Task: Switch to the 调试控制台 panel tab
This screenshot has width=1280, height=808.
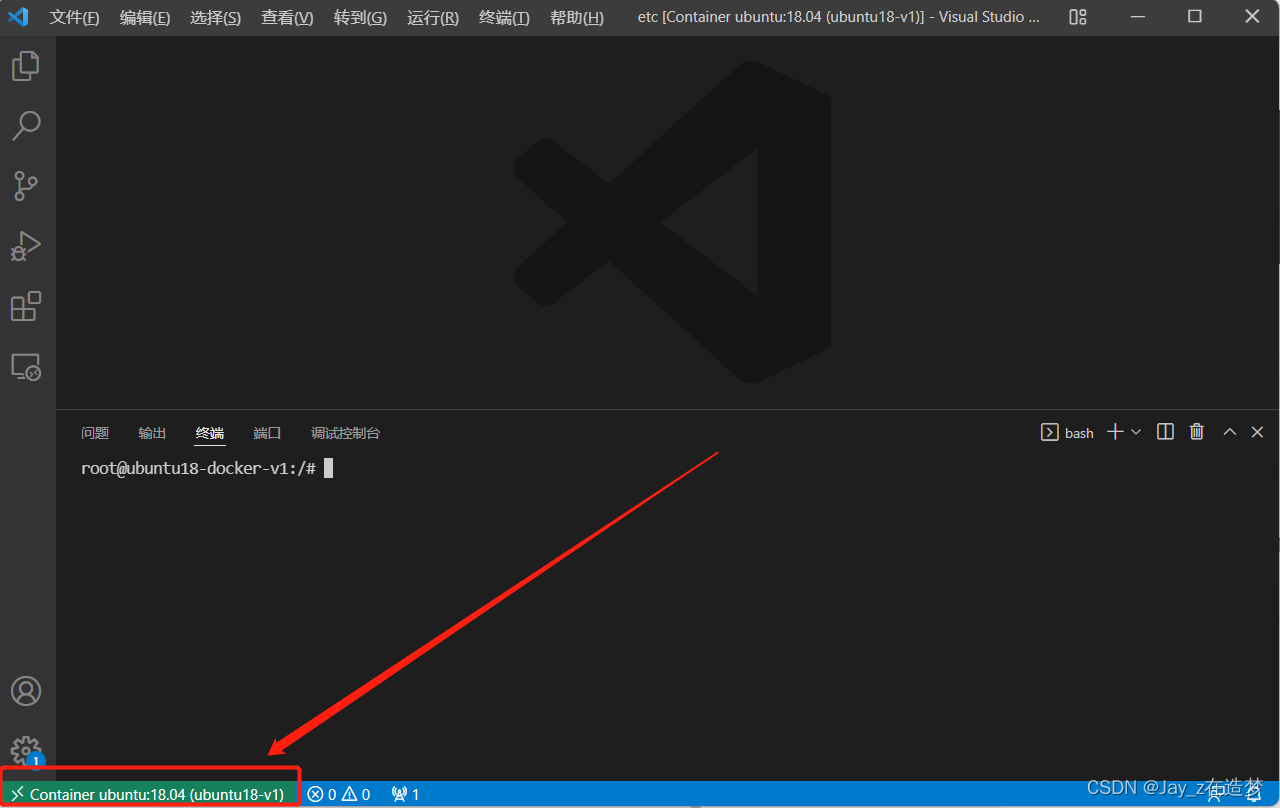Action: pyautogui.click(x=346, y=433)
